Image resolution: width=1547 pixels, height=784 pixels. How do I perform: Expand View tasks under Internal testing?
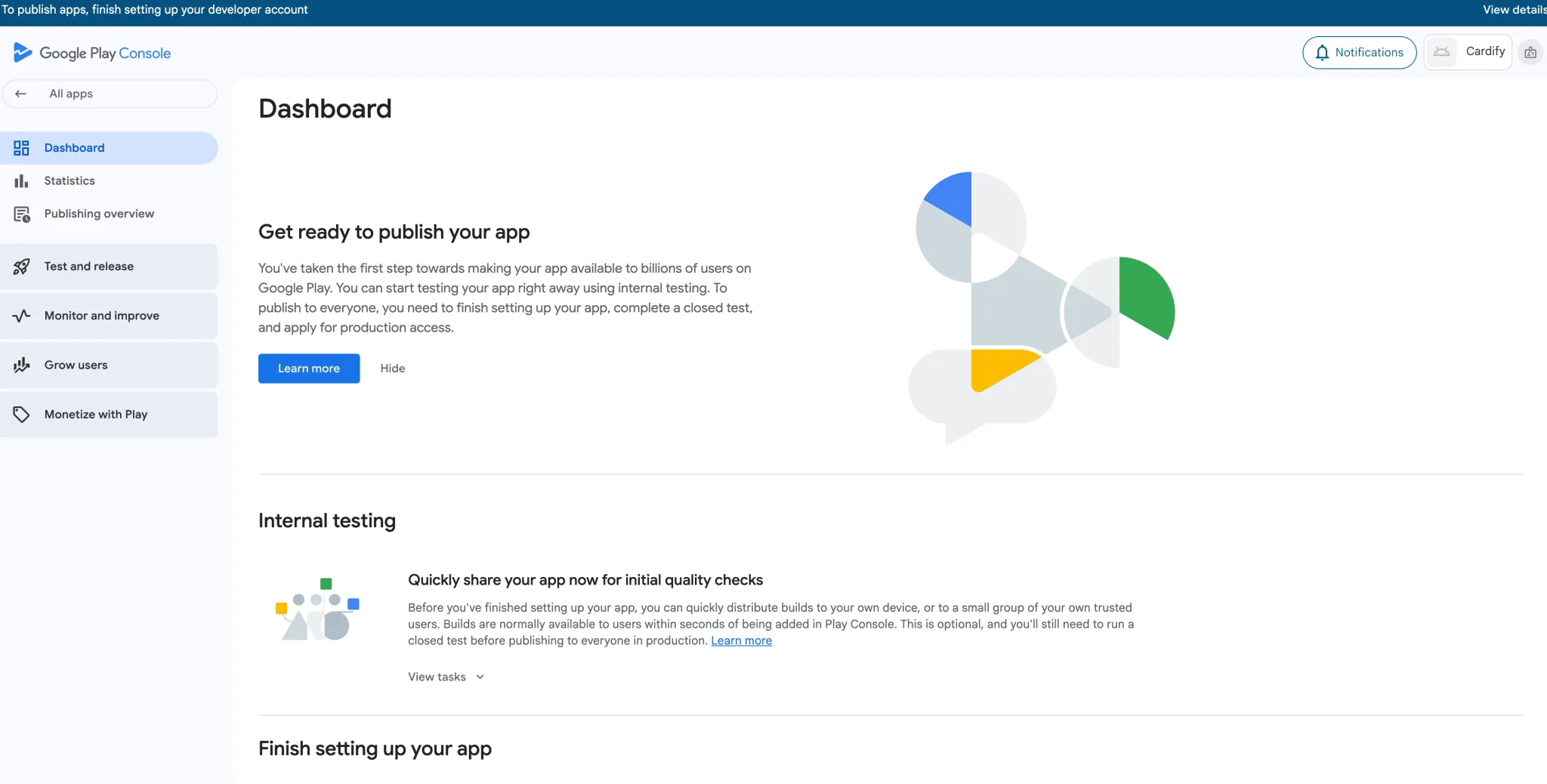pos(445,677)
